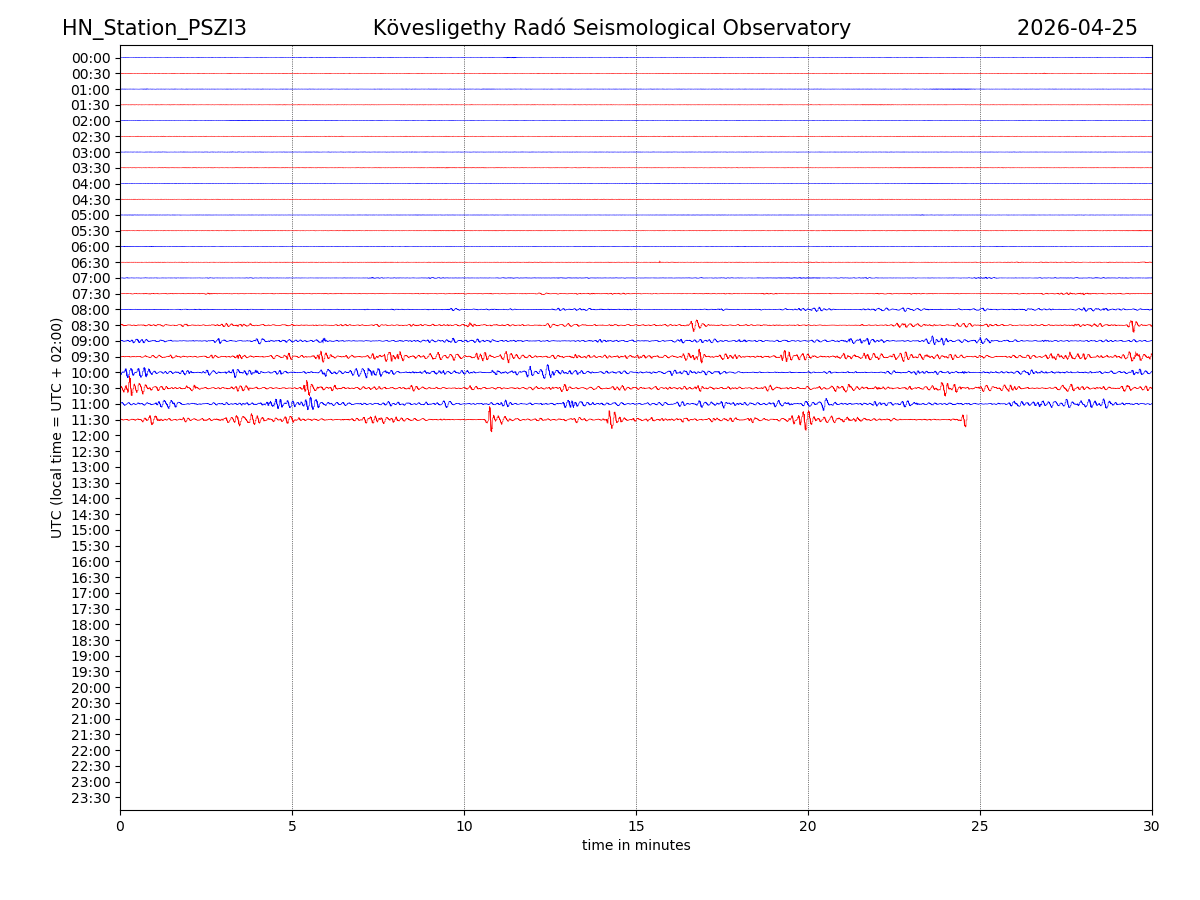Click the red spike at start of 10:30 trace
This screenshot has width=1200, height=900.
click(x=129, y=386)
